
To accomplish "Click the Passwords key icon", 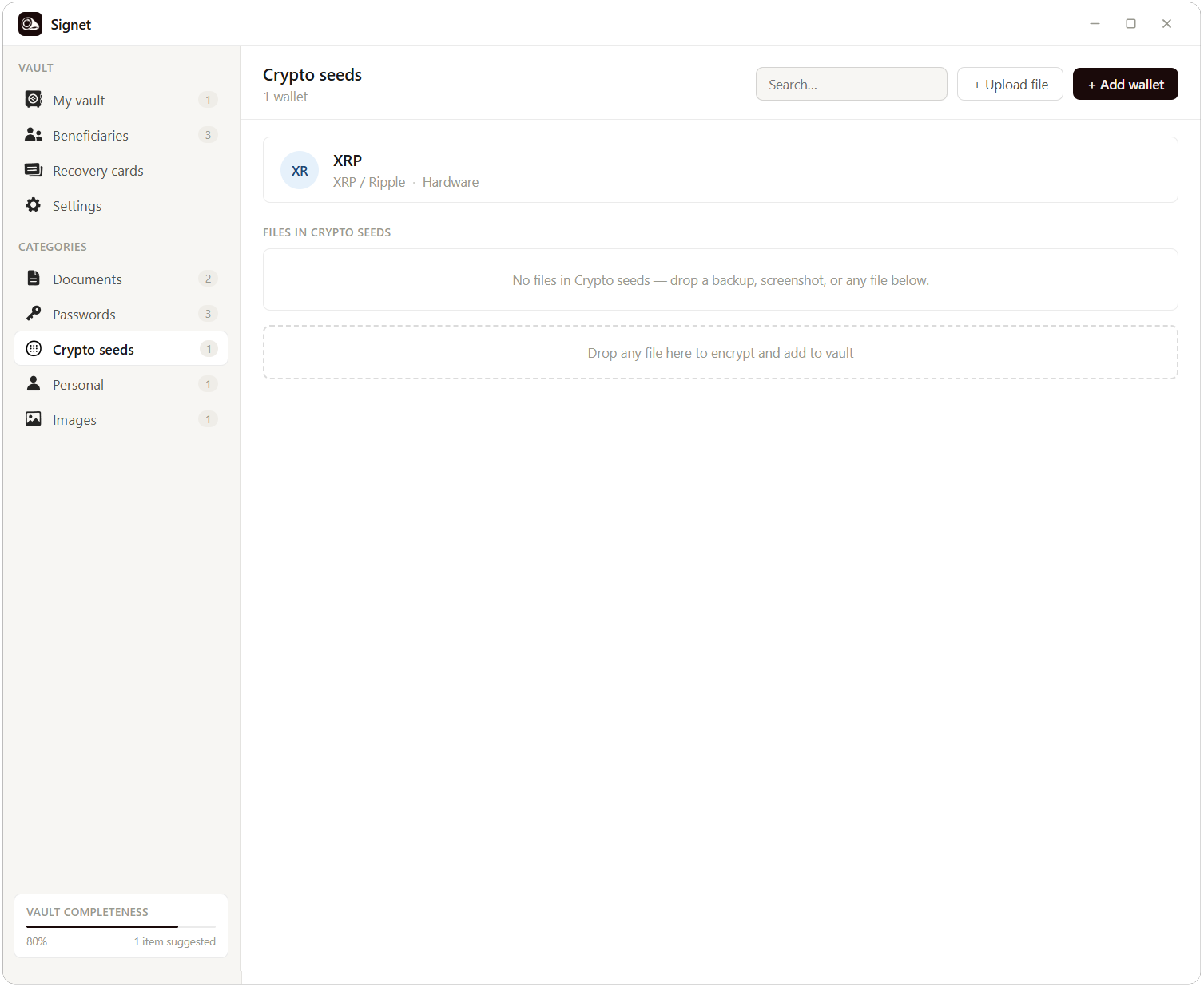I will (34, 314).
